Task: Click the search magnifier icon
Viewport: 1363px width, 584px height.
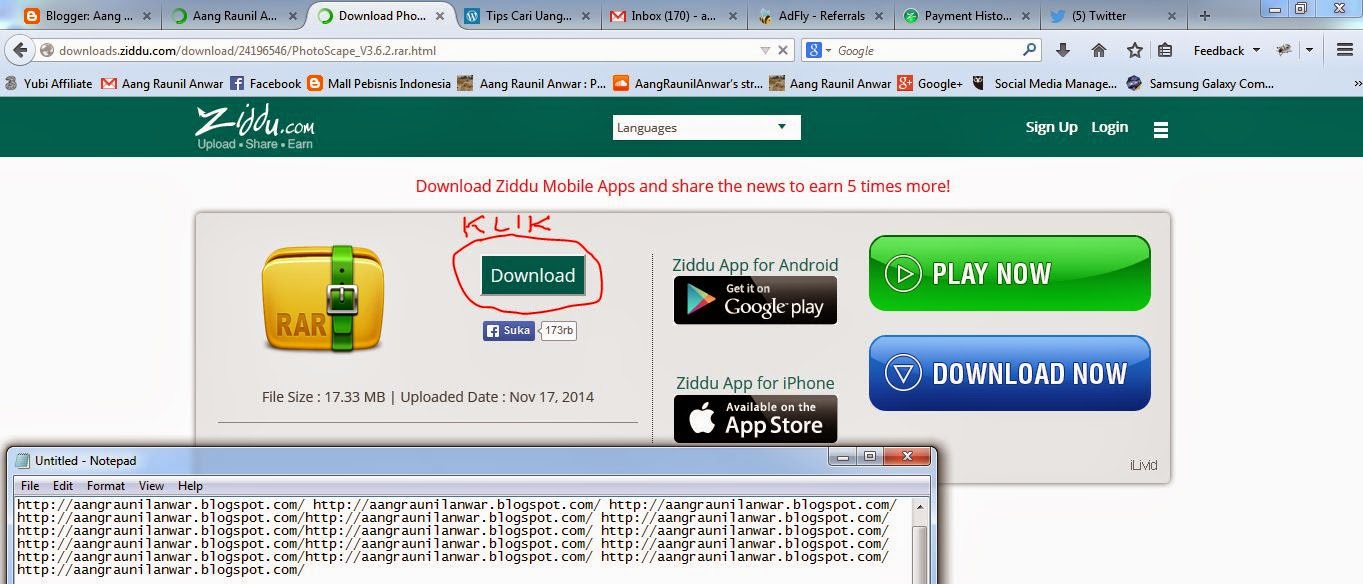Action: [1029, 50]
